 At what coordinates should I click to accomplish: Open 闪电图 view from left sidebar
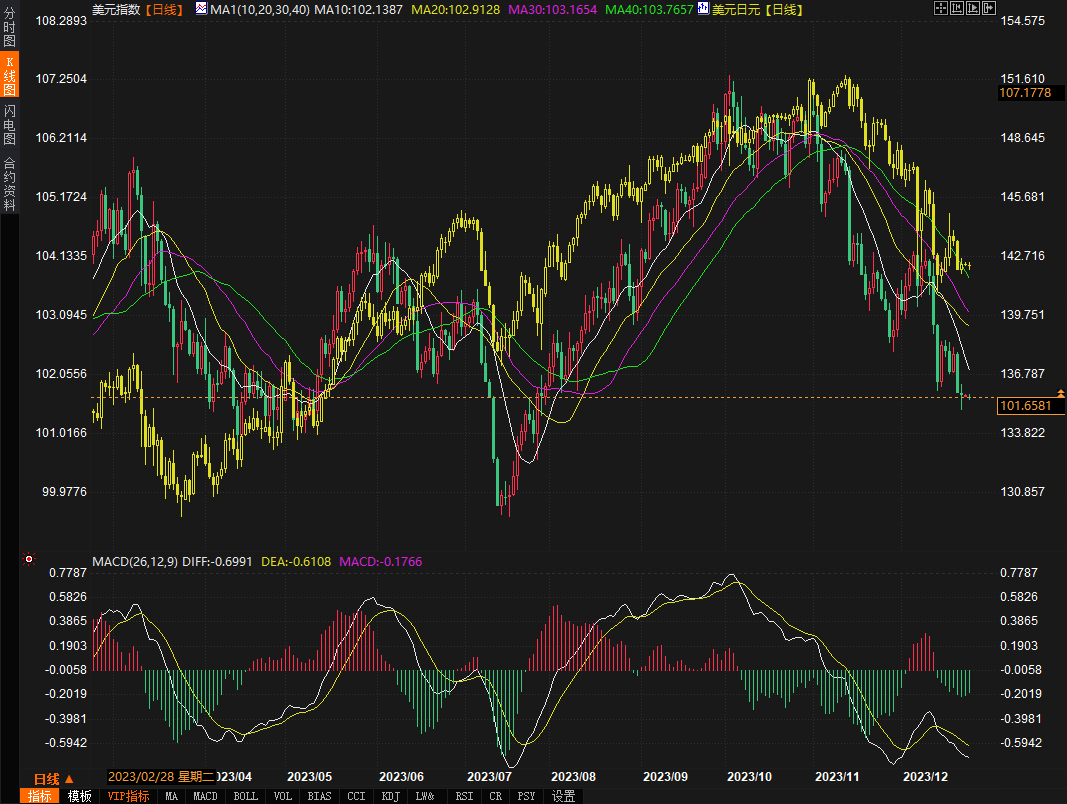pyautogui.click(x=9, y=125)
